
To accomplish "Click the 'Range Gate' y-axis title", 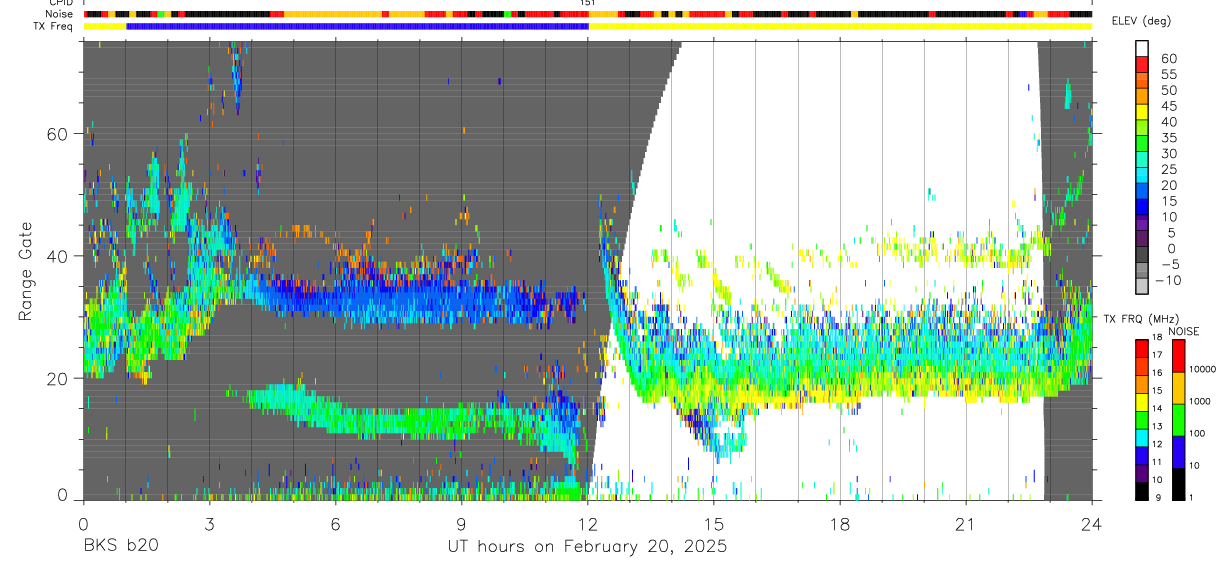I will pos(26,271).
